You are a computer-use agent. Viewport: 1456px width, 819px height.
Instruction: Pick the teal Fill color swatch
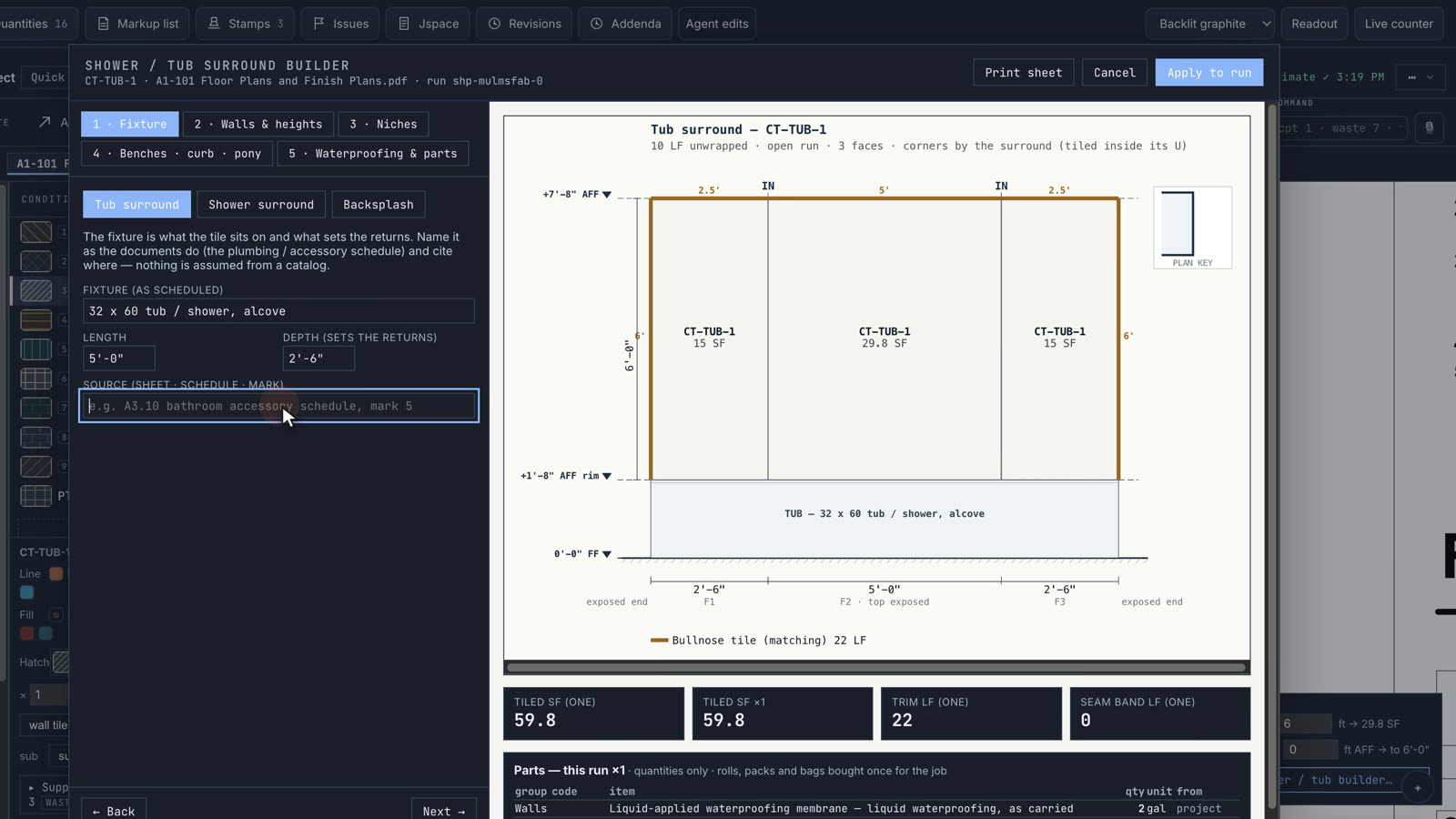45,633
